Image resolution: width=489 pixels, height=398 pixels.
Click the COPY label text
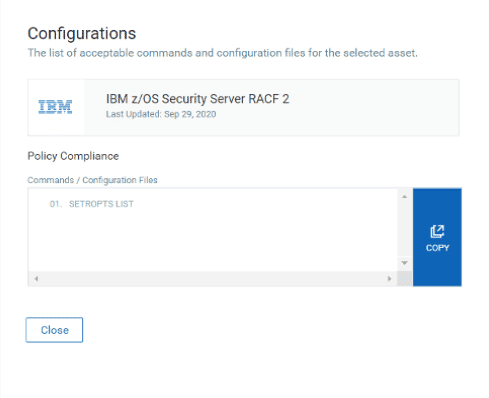(x=437, y=248)
